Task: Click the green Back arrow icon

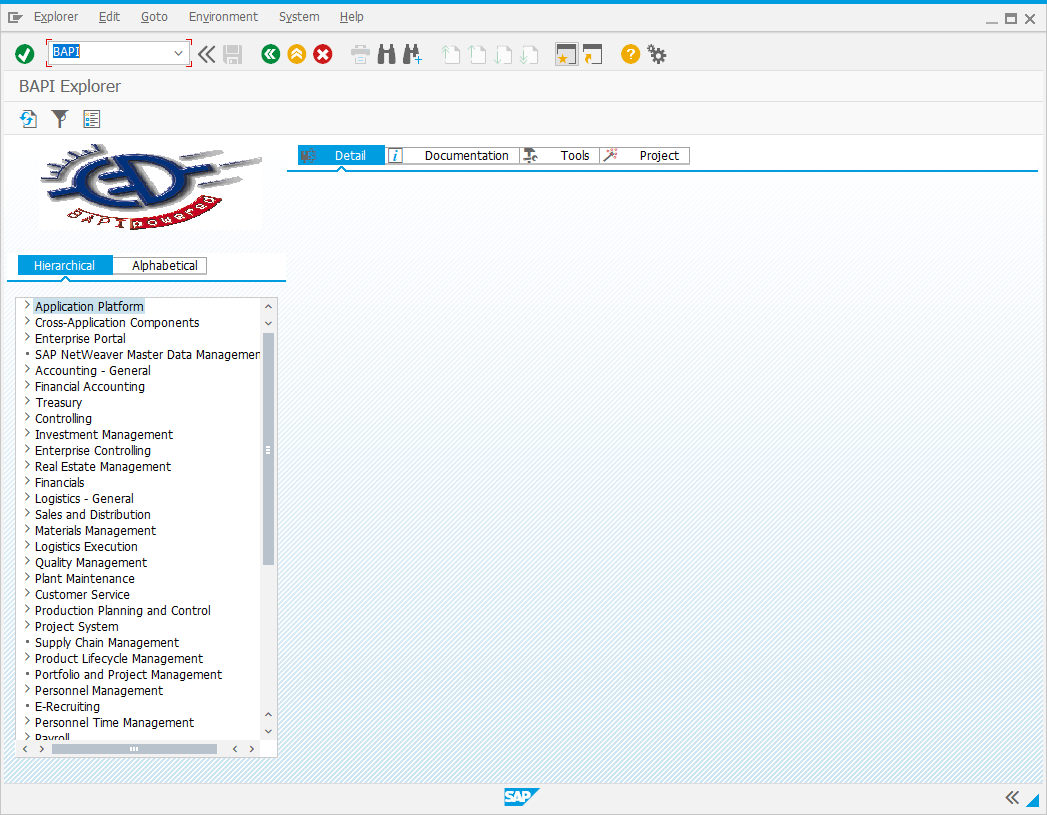Action: tap(270, 54)
